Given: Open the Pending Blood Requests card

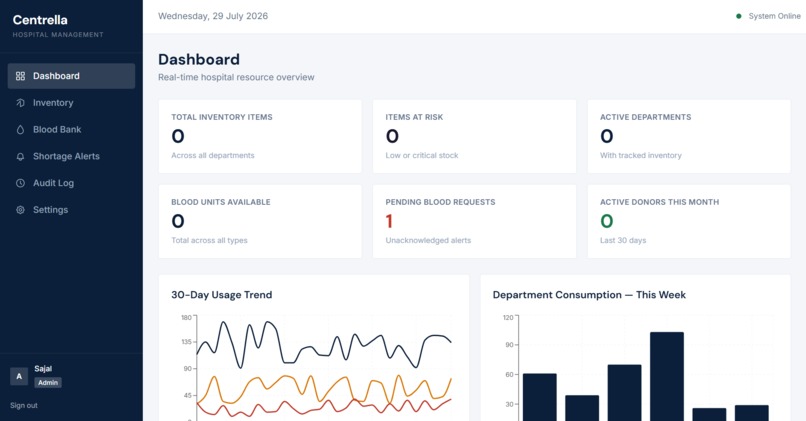Looking at the screenshot, I should click(474, 222).
